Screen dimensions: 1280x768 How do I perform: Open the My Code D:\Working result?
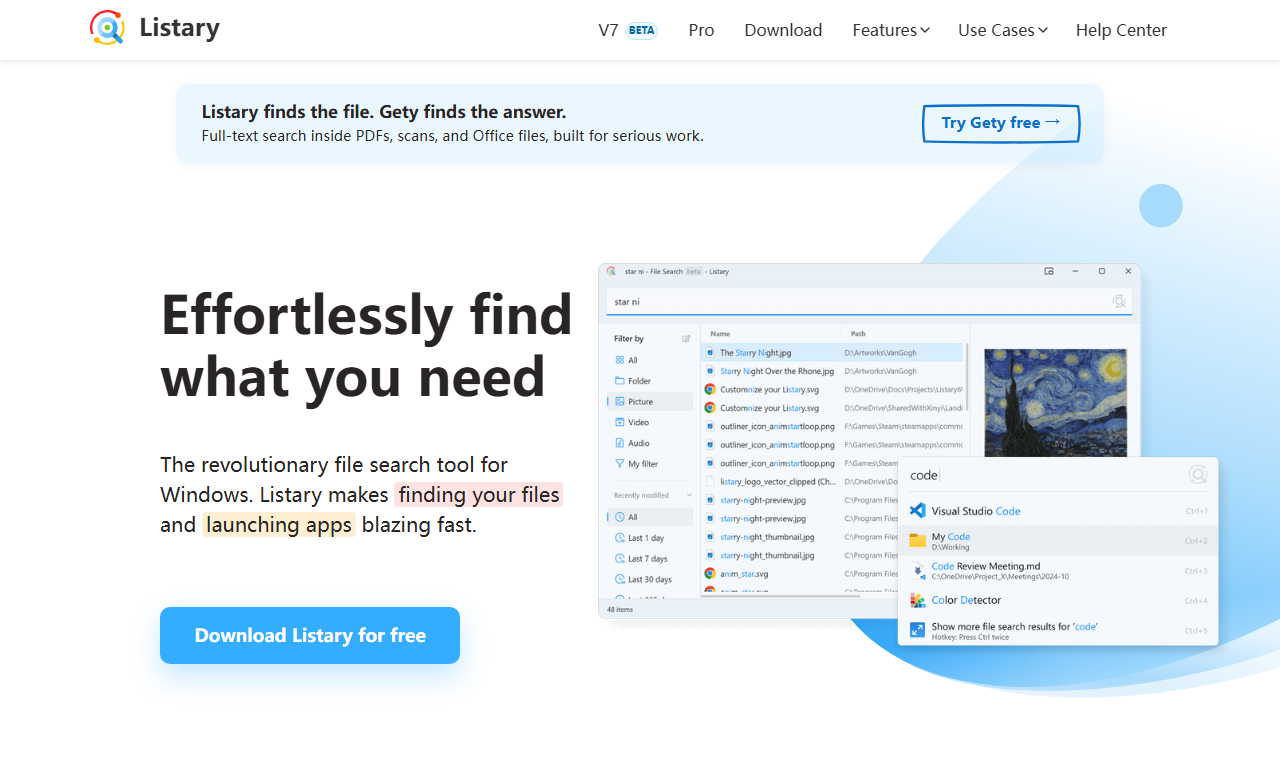(x=1058, y=540)
